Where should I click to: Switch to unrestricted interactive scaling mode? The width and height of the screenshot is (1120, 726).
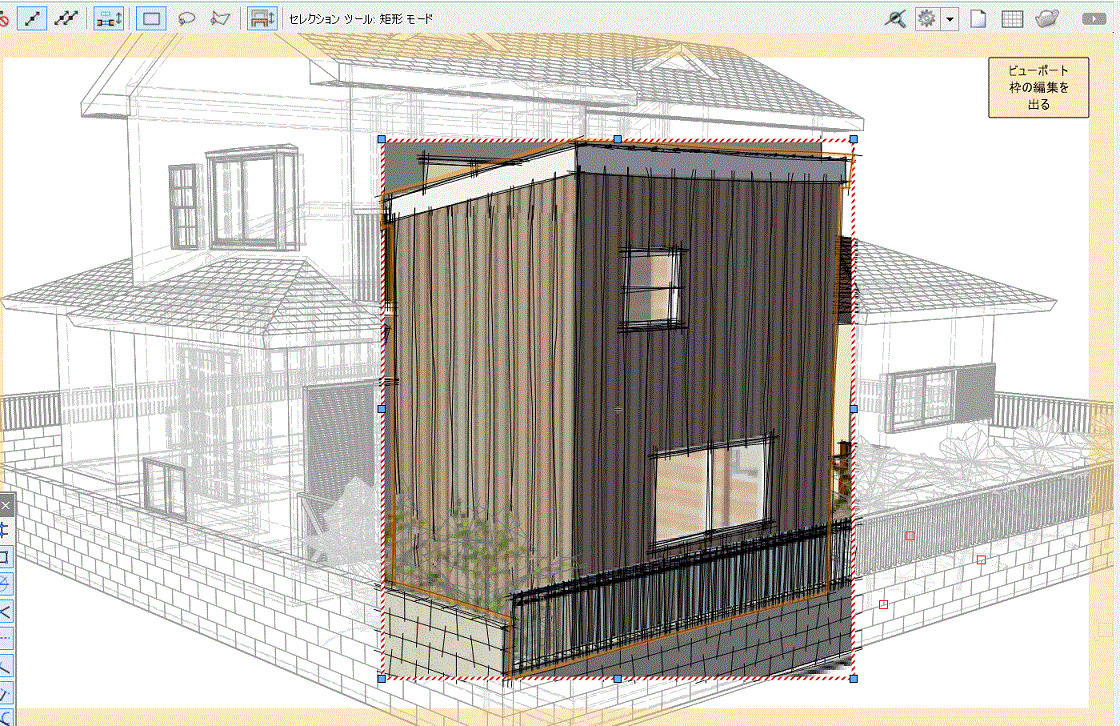[x=67, y=19]
